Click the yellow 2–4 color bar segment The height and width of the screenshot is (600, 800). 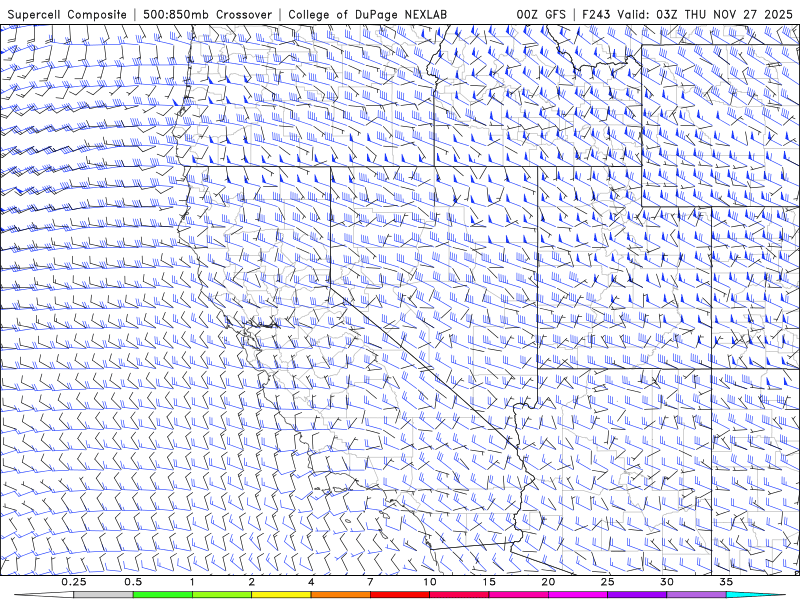281,595
